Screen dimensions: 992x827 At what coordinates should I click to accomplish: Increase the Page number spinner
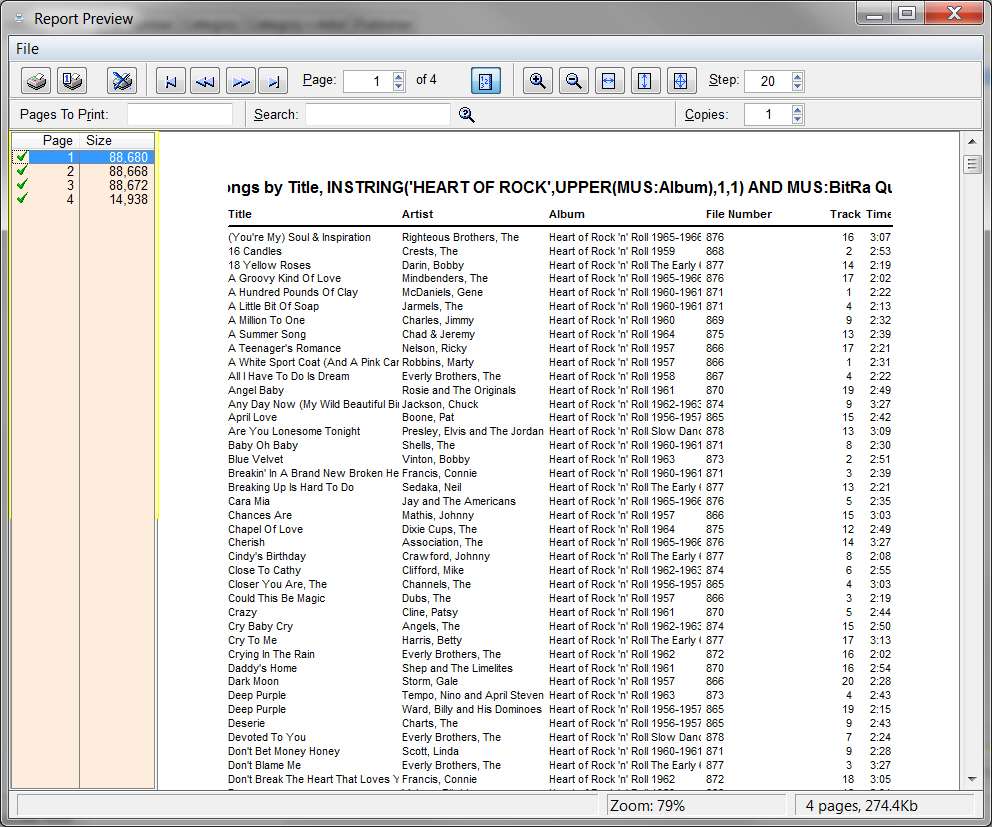click(x=399, y=76)
